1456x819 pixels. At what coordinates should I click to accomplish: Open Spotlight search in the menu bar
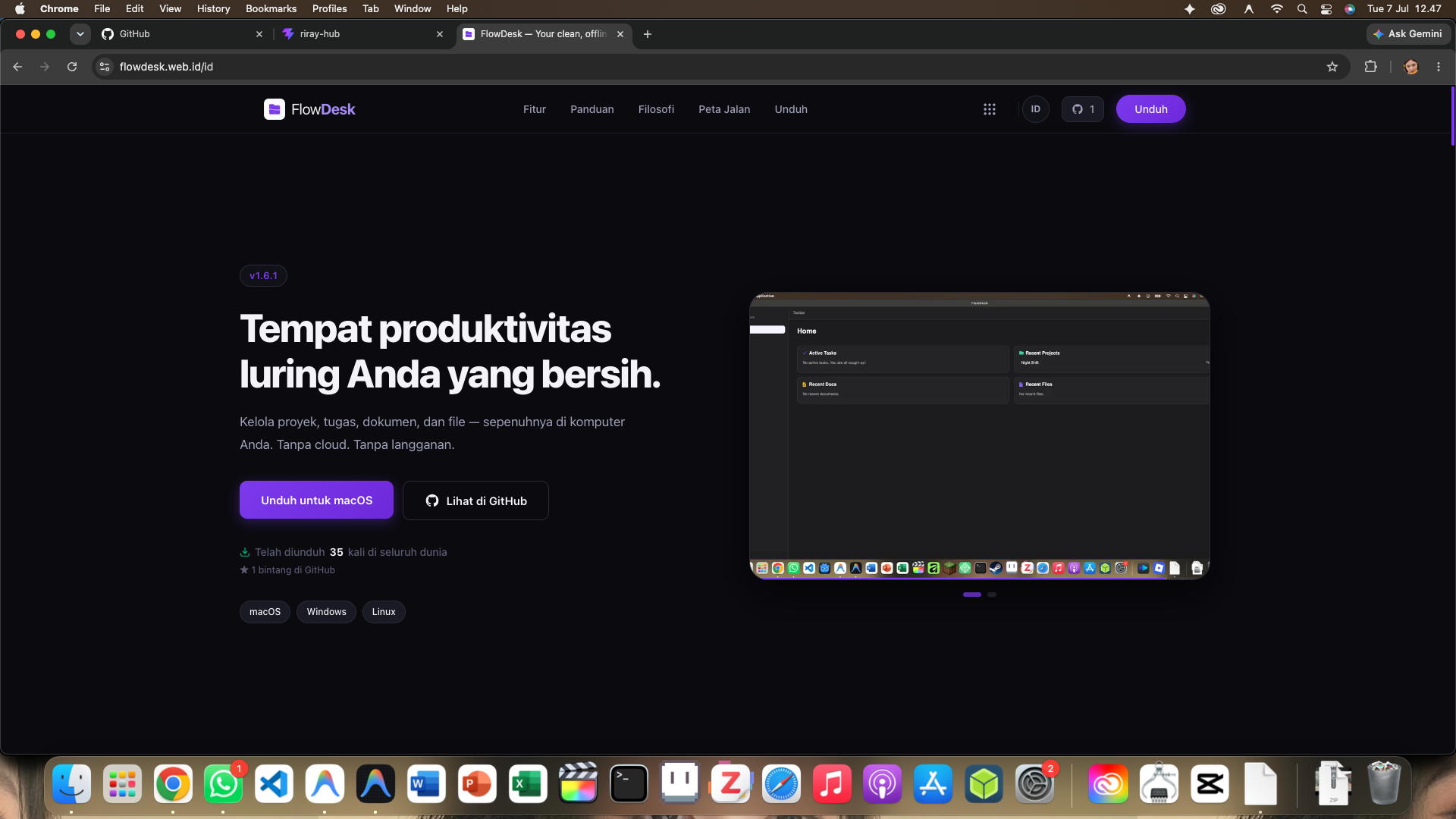pyautogui.click(x=1302, y=9)
